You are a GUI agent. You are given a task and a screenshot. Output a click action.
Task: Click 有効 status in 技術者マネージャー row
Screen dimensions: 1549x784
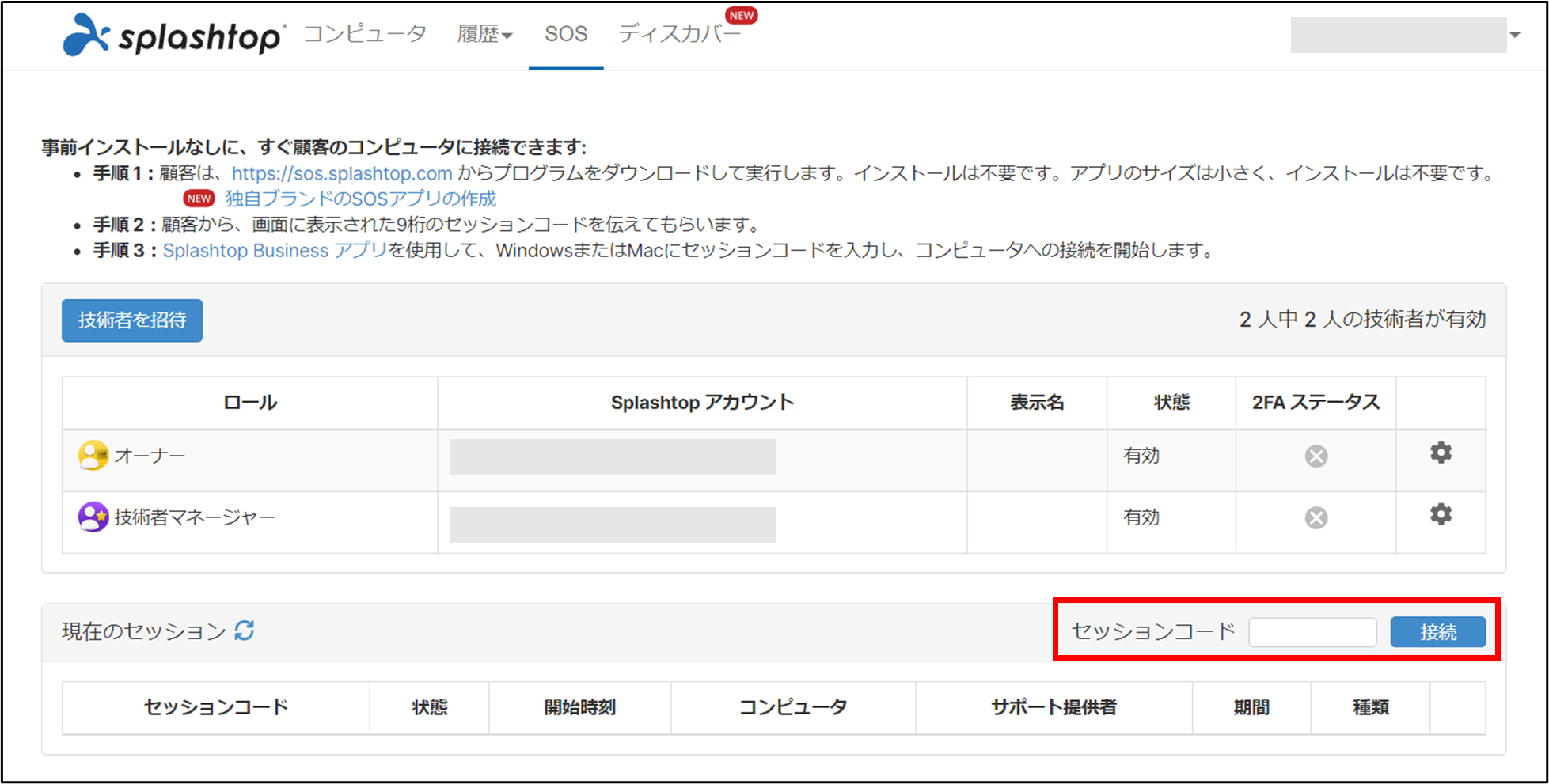click(1141, 517)
